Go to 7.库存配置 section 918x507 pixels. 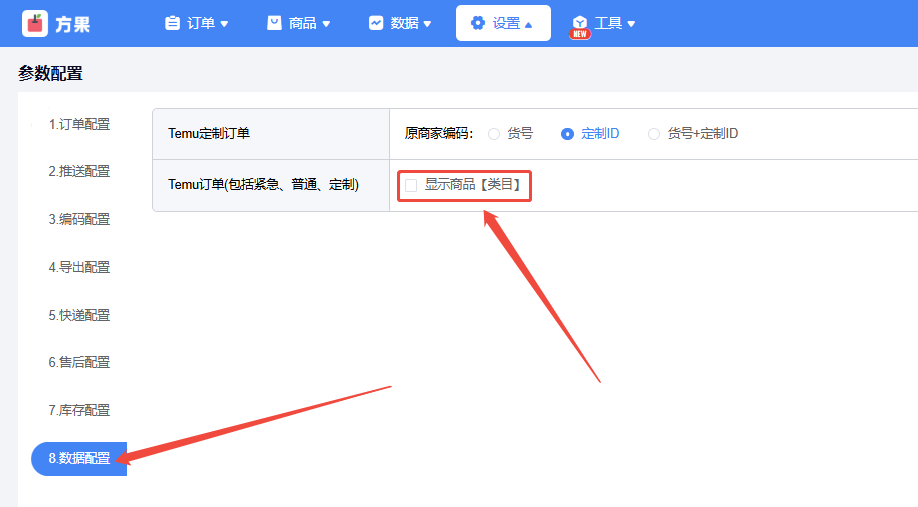pyautogui.click(x=79, y=410)
